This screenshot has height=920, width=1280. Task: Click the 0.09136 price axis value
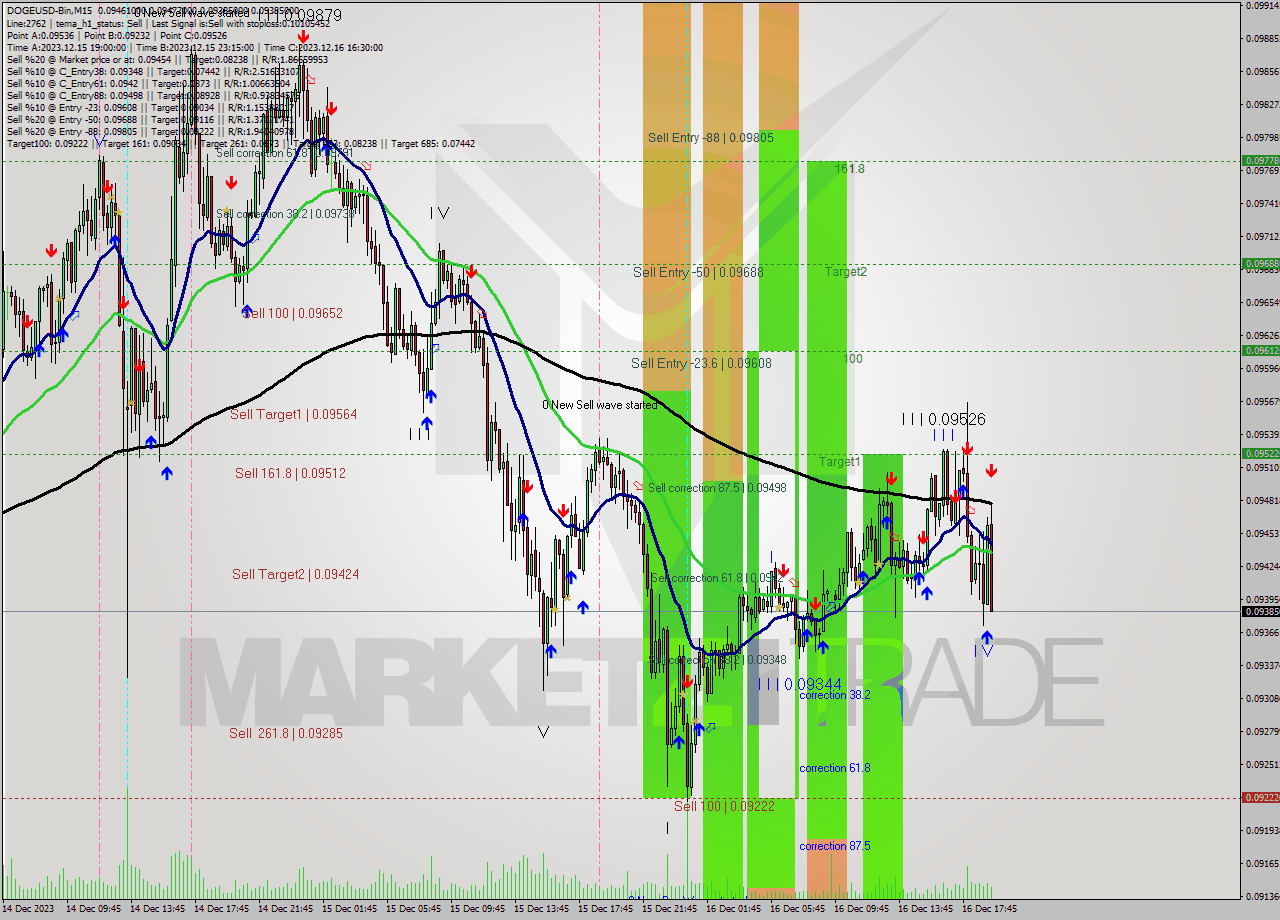pyautogui.click(x=1264, y=896)
